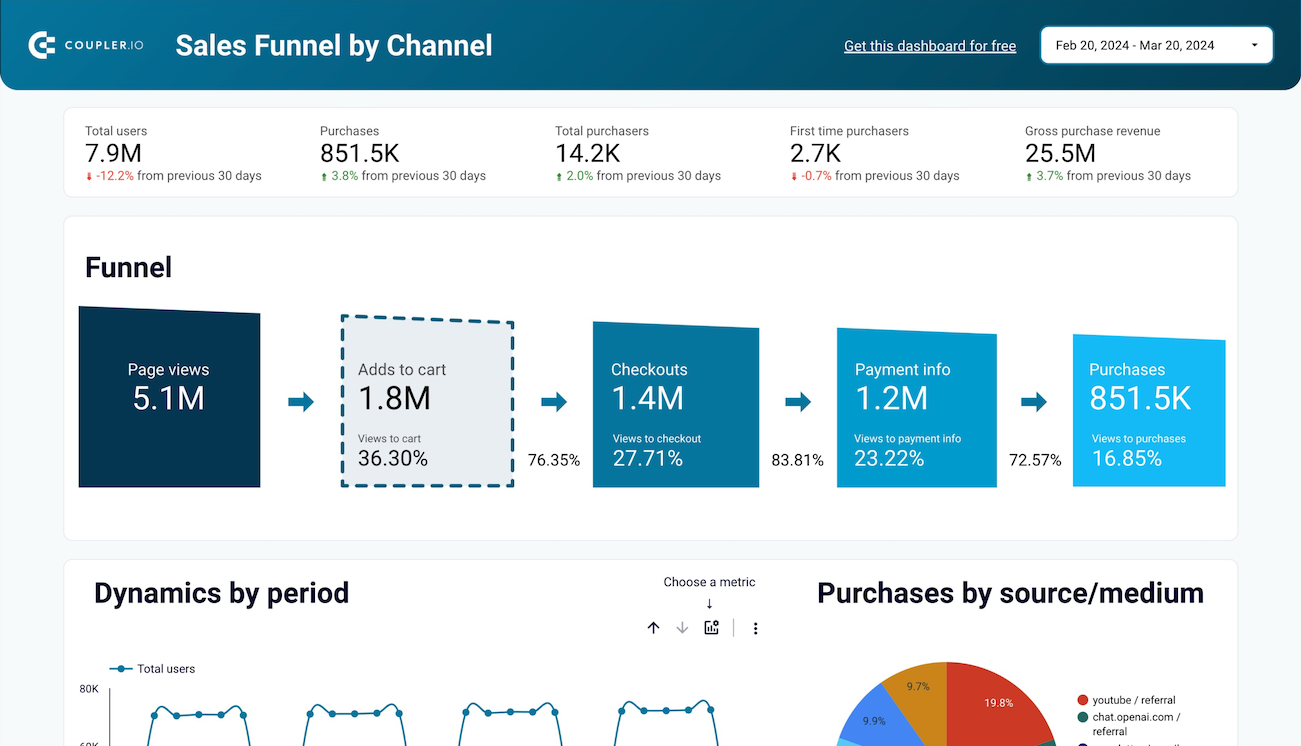
Task: Click the up arrow icon above the Dynamics chart
Action: coord(654,628)
